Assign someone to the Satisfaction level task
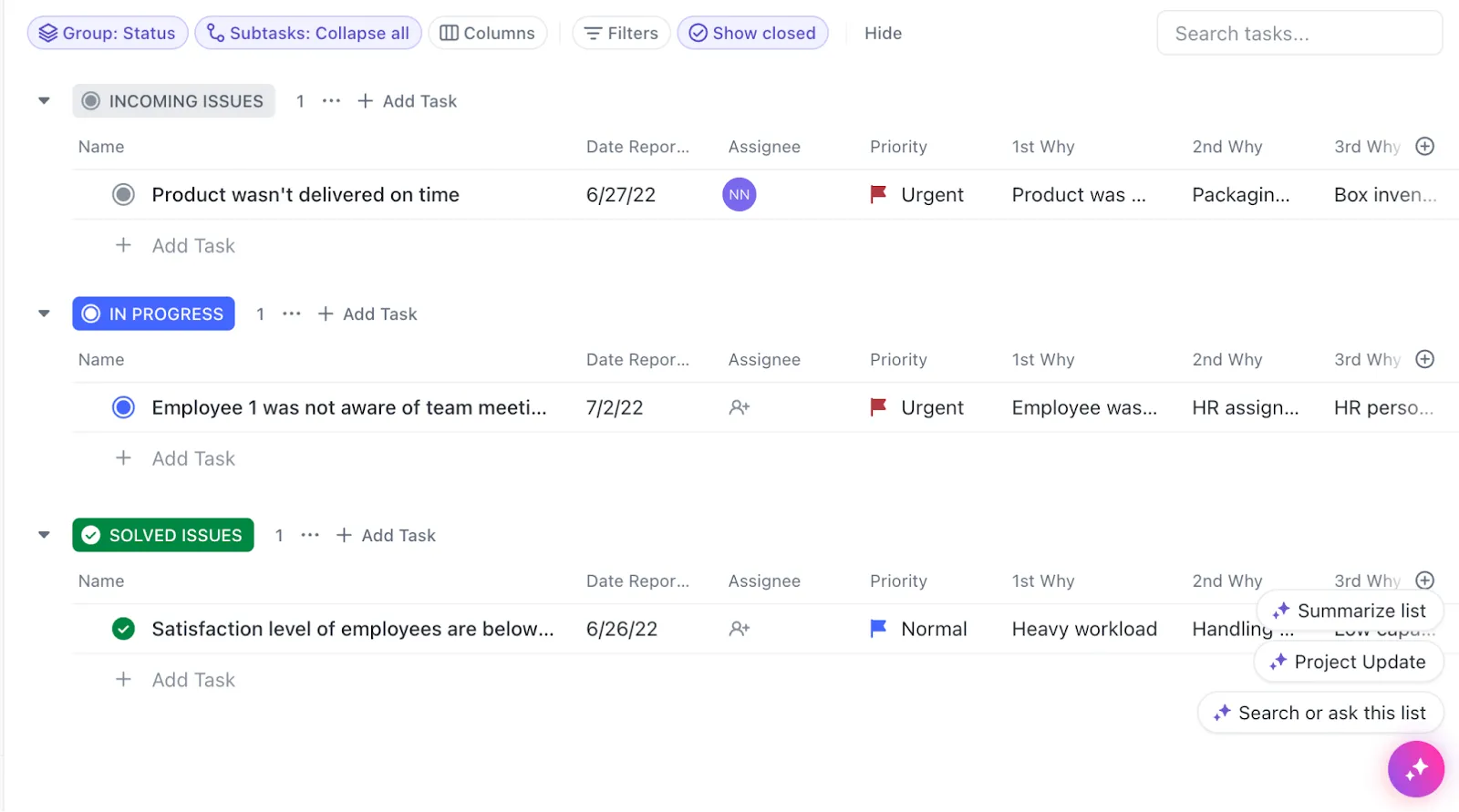The image size is (1459, 812). 740,629
